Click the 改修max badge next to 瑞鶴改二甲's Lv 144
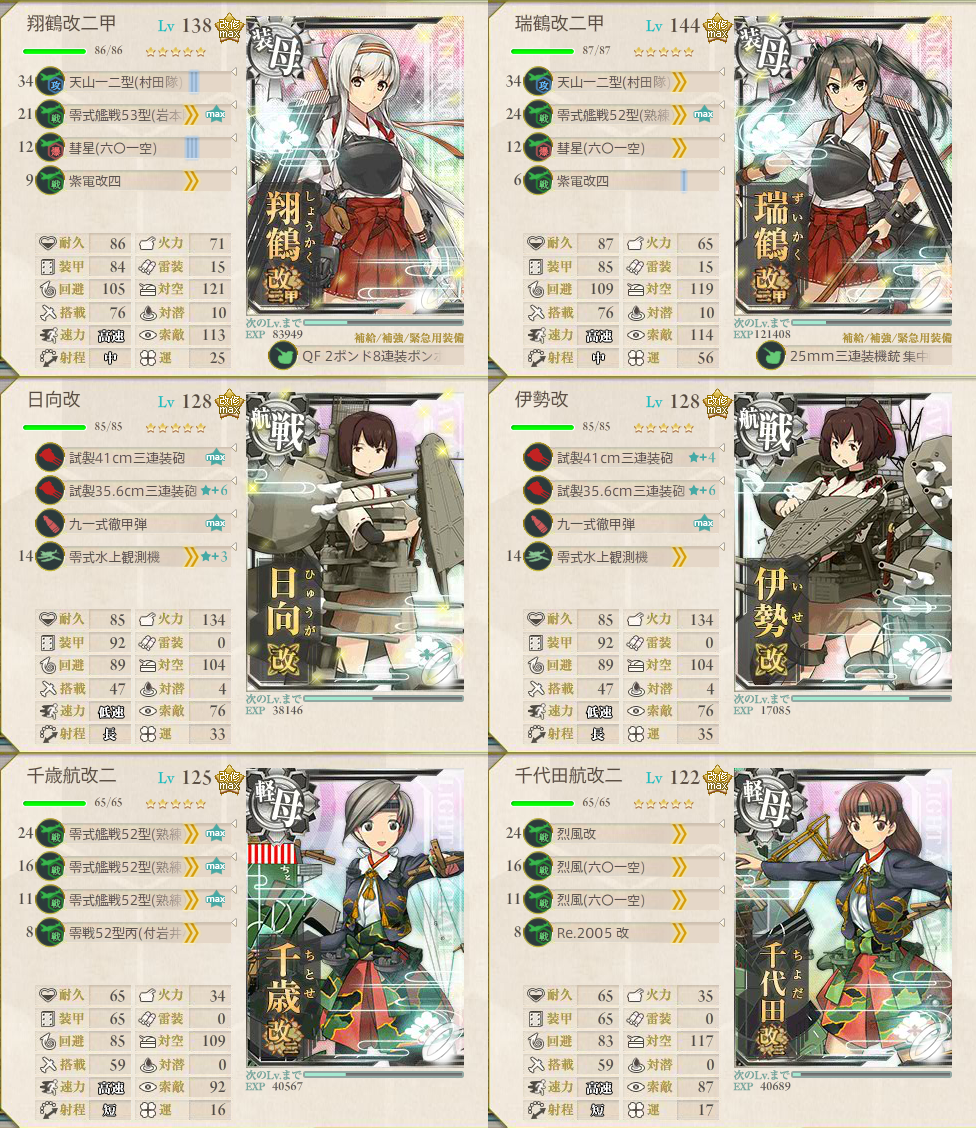 pyautogui.click(x=717, y=29)
